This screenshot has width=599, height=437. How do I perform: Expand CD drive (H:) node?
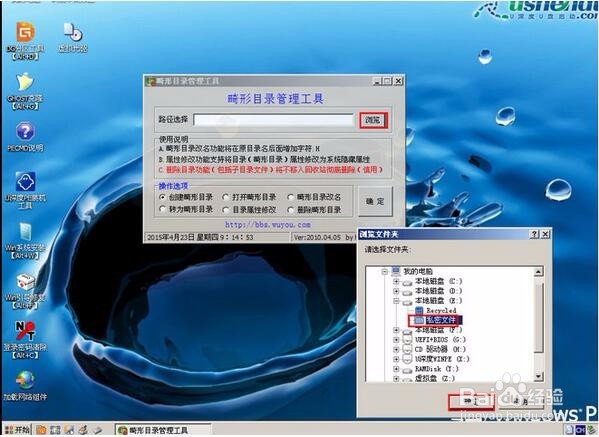tap(396, 349)
